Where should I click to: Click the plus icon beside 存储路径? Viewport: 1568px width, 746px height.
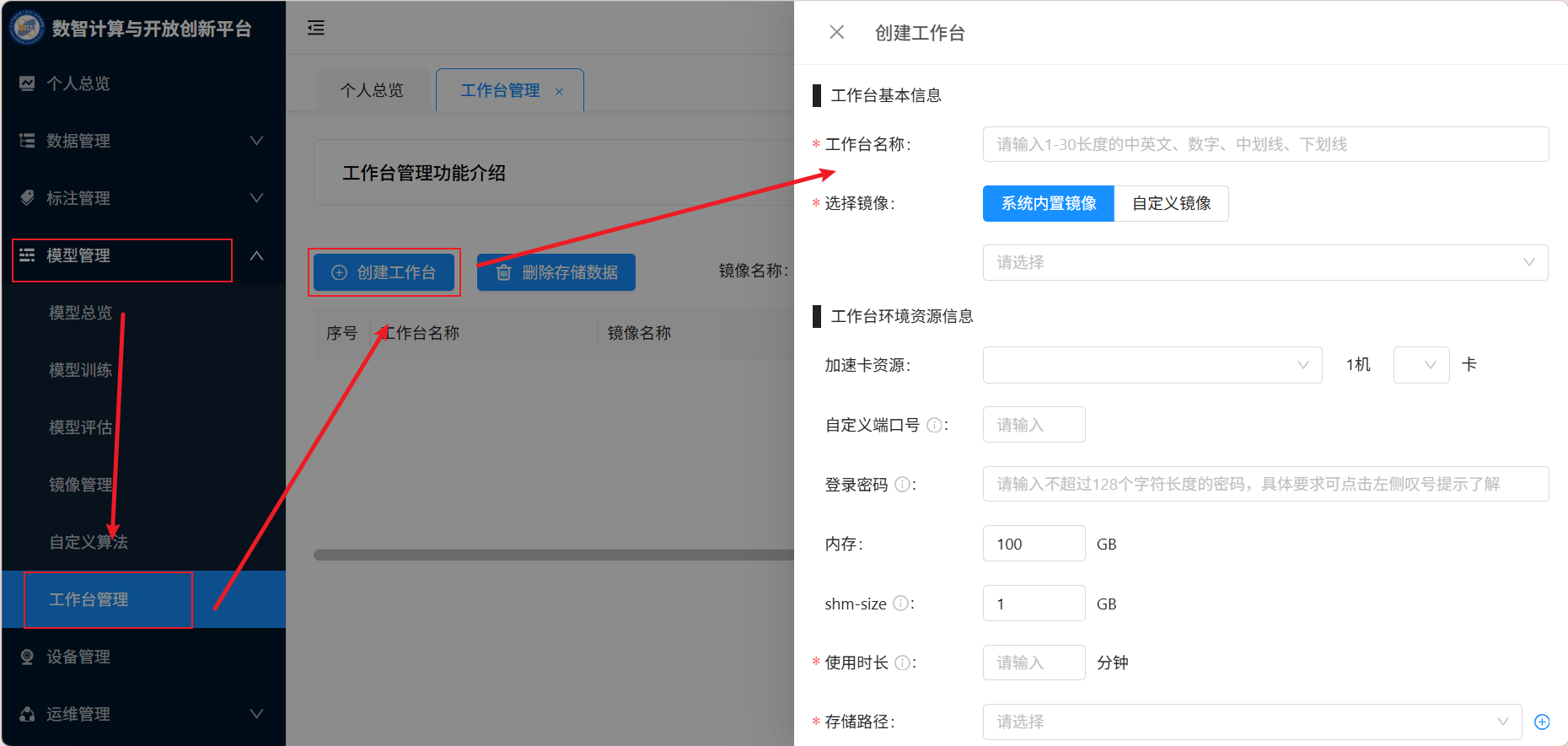point(1542,722)
